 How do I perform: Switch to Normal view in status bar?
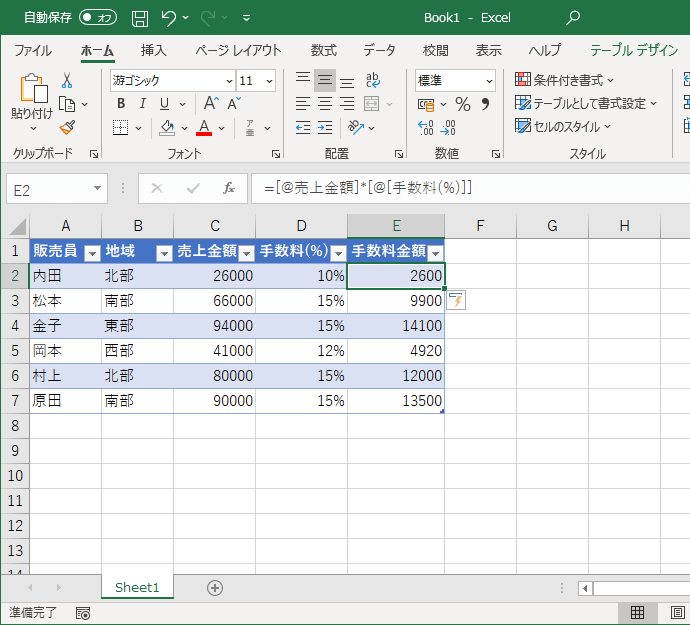[x=637, y=613]
